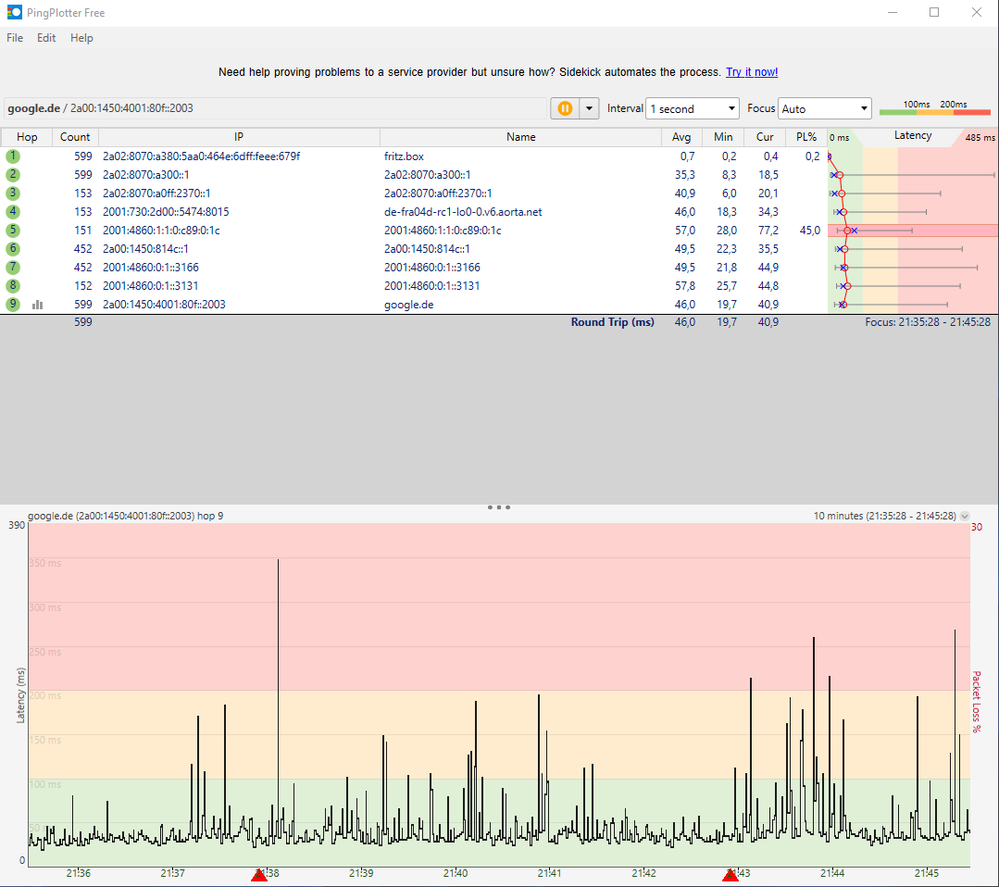Click the Count column header
The width and height of the screenshot is (999, 887).
(75, 137)
